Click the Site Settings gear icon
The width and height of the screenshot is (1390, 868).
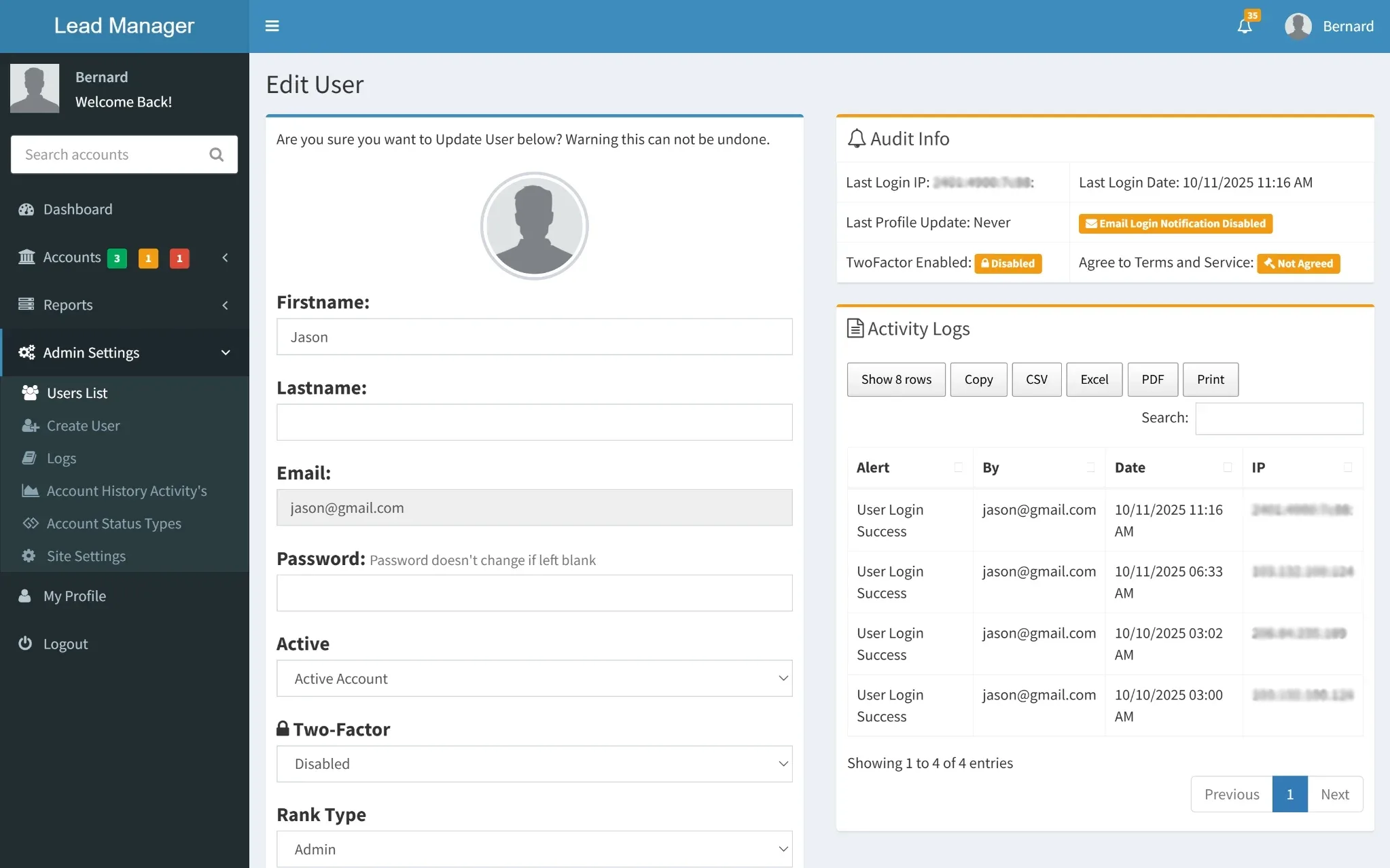(29, 556)
